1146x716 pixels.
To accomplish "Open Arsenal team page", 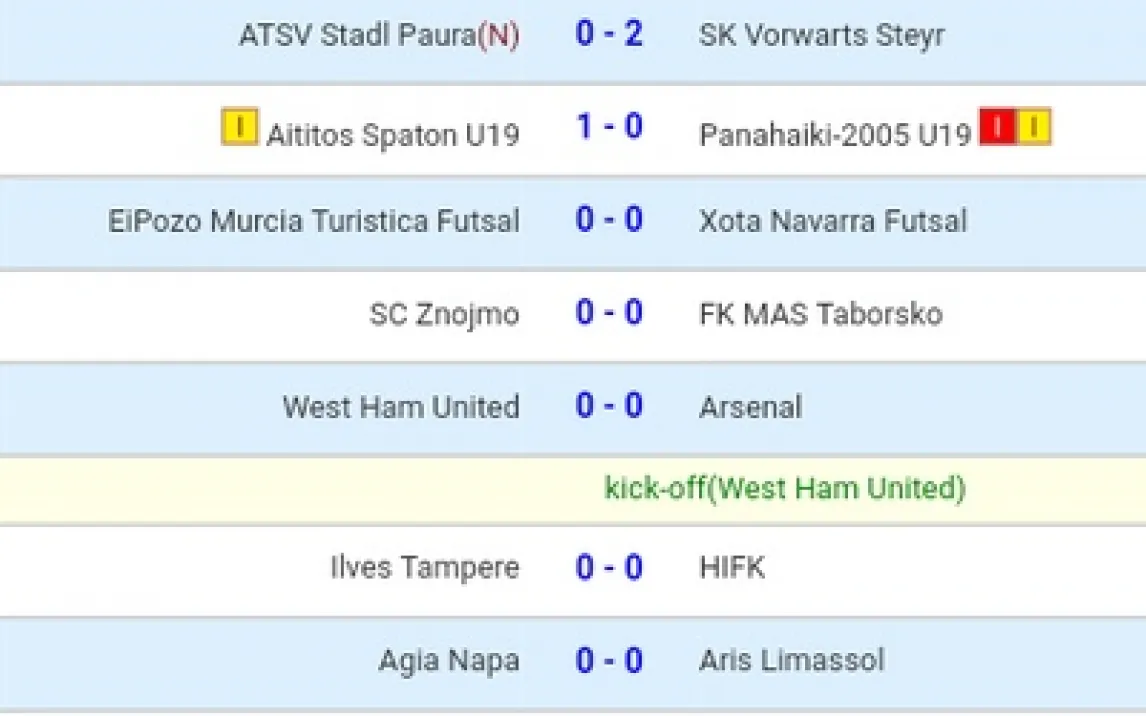I will 750,407.
